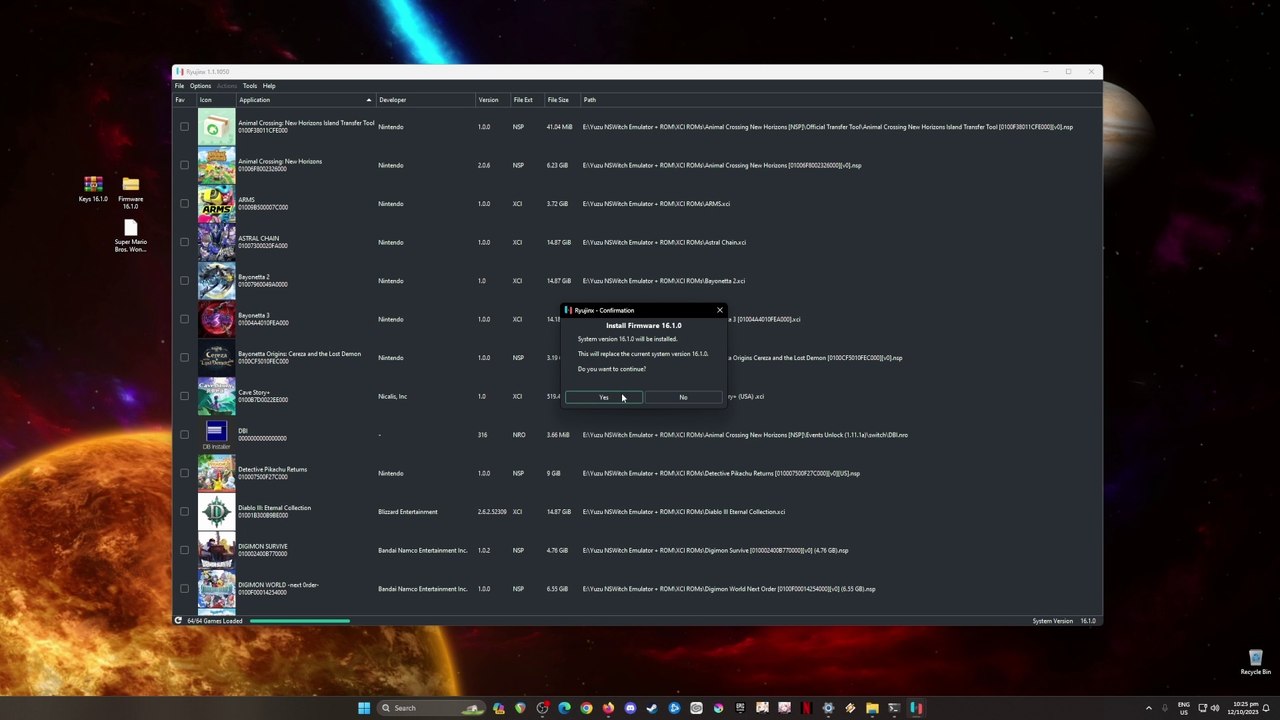Open the Firmware 16.1.0 desktop folder
Image resolution: width=1280 pixels, height=720 pixels.
(x=130, y=185)
